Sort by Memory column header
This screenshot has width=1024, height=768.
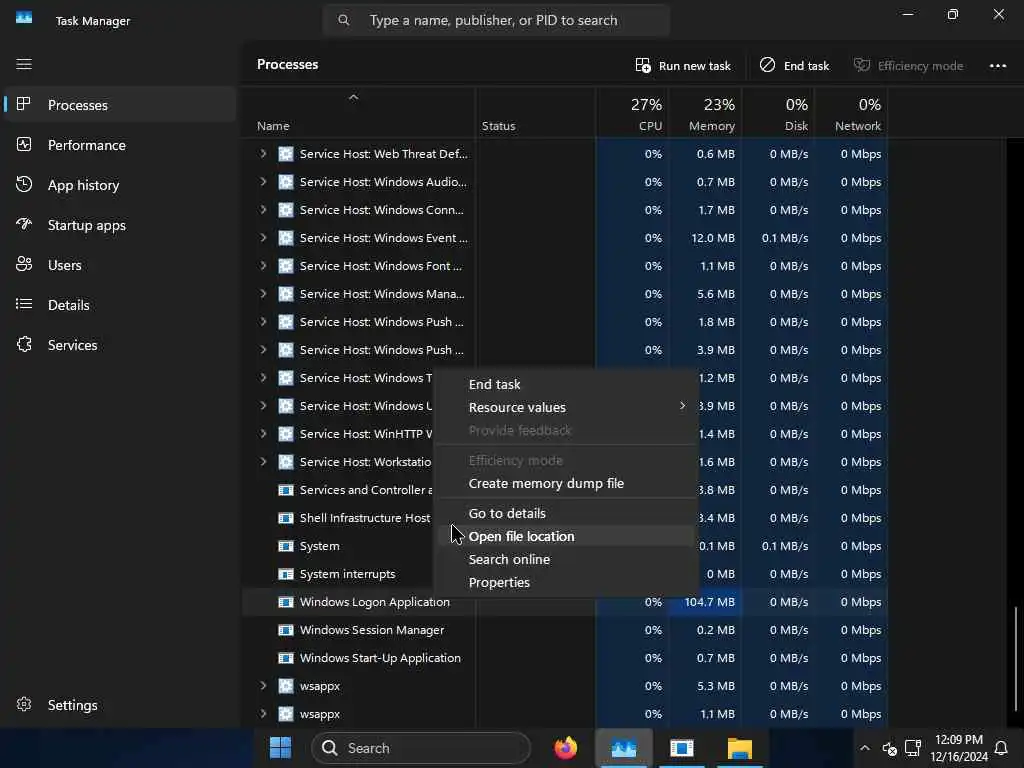(x=705, y=114)
